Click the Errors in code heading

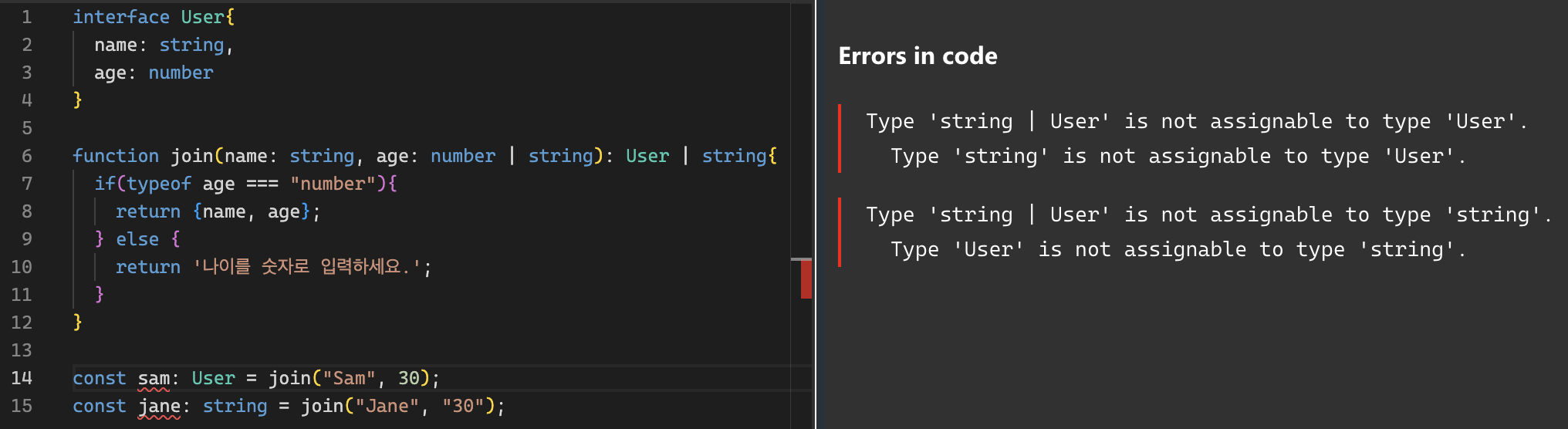point(917,56)
